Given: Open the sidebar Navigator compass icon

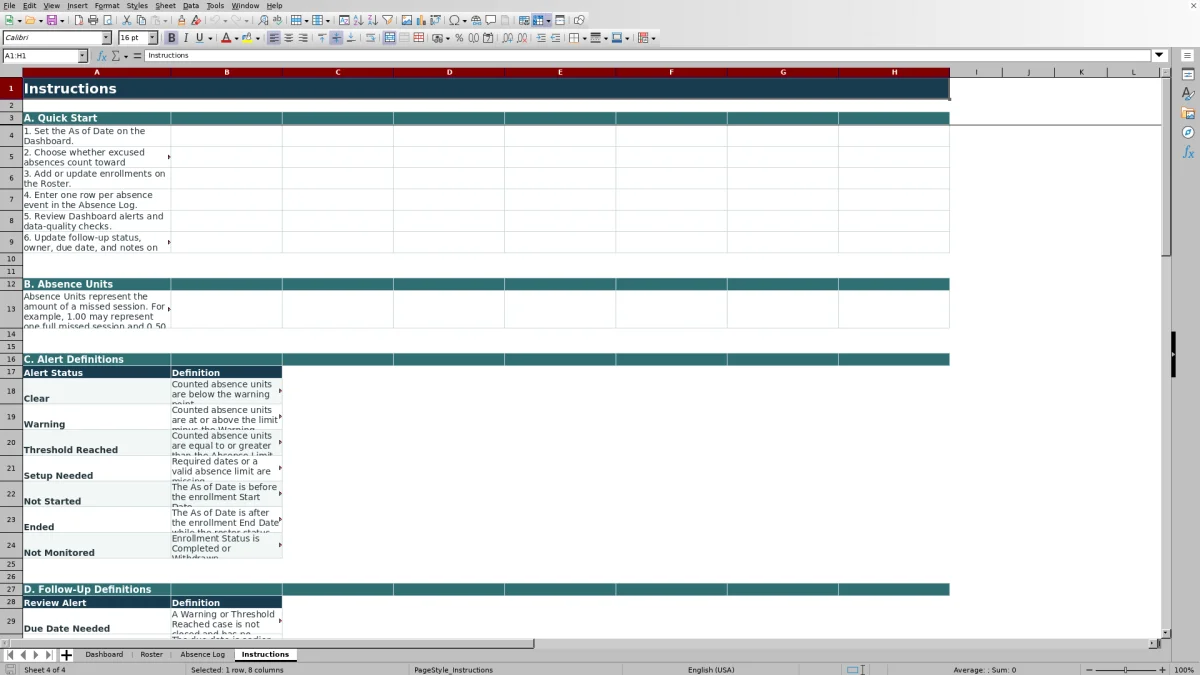Looking at the screenshot, I should (x=1188, y=133).
